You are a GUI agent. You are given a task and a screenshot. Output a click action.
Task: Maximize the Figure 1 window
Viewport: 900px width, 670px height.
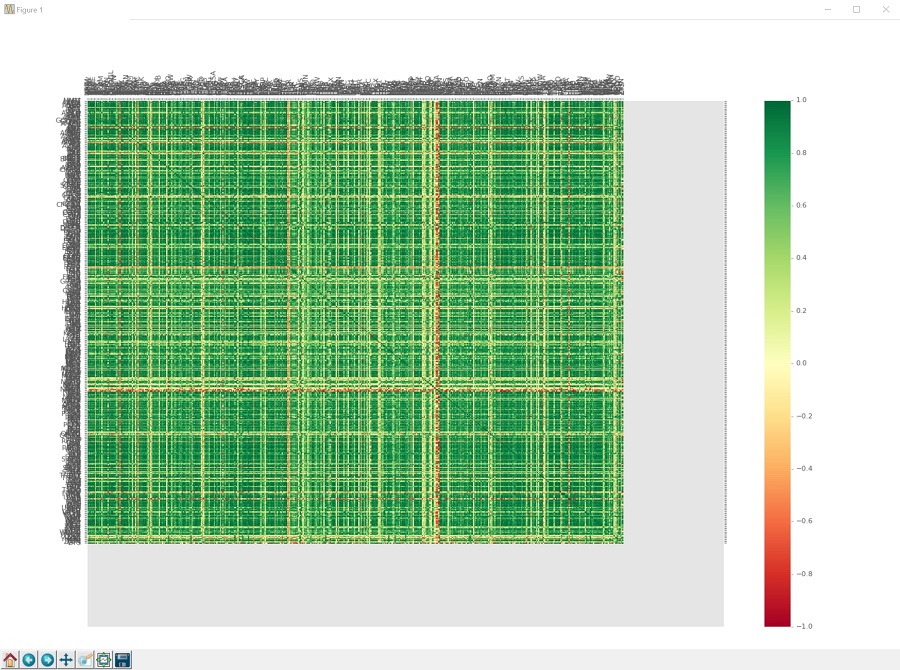(x=856, y=9)
